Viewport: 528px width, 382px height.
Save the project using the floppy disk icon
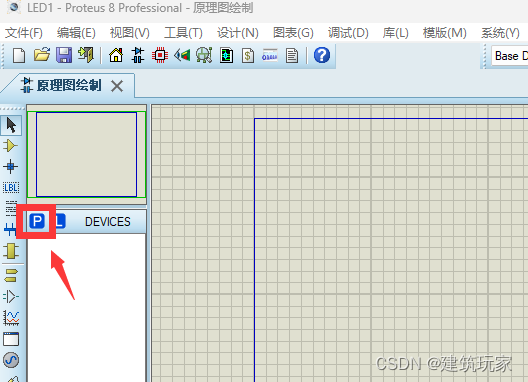coord(64,55)
